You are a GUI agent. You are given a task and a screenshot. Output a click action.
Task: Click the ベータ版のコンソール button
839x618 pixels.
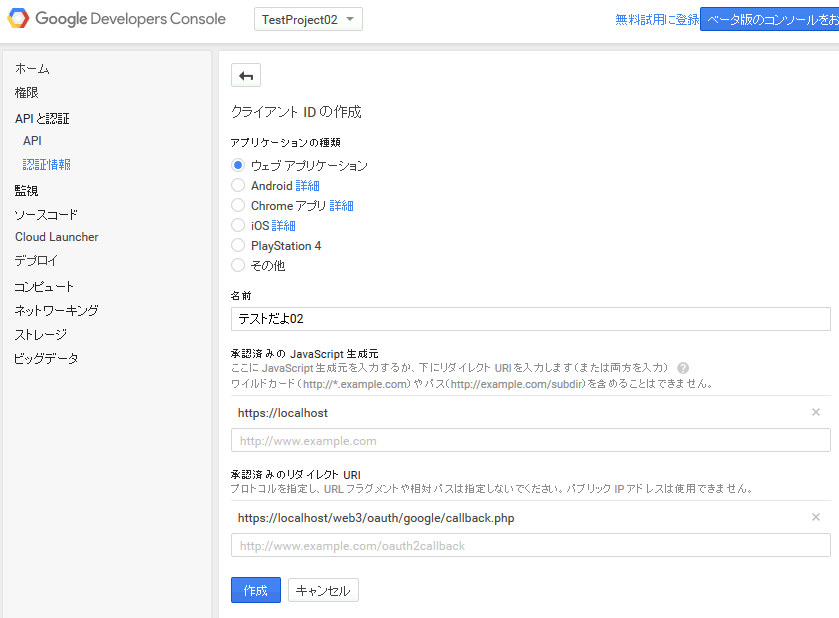point(769,19)
